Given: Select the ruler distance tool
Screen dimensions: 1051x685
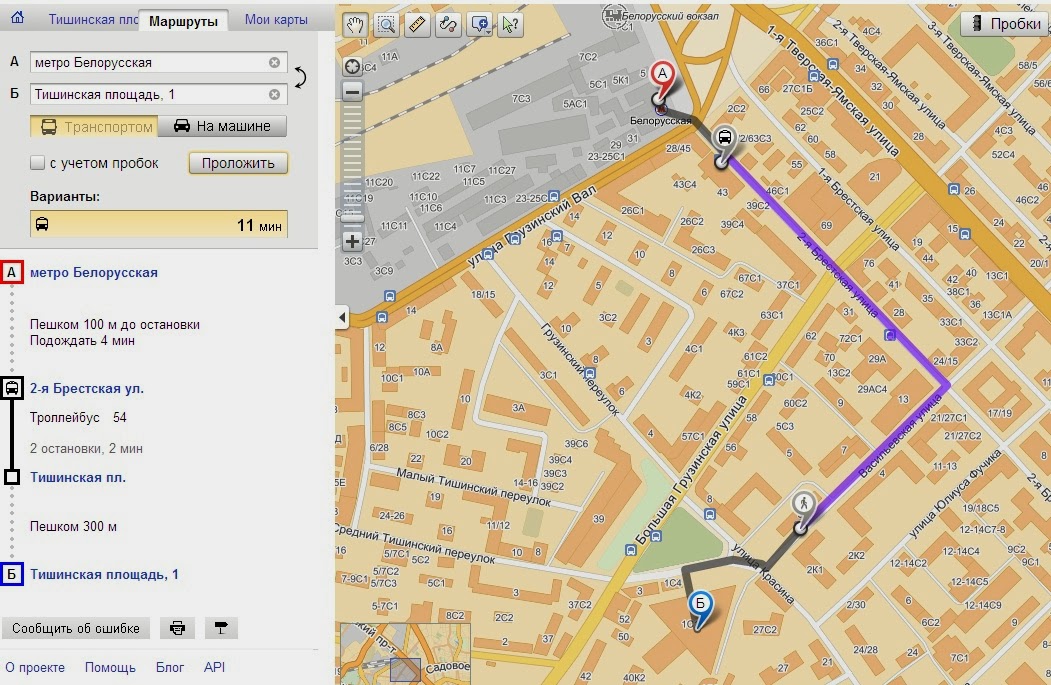Looking at the screenshot, I should (x=417, y=25).
